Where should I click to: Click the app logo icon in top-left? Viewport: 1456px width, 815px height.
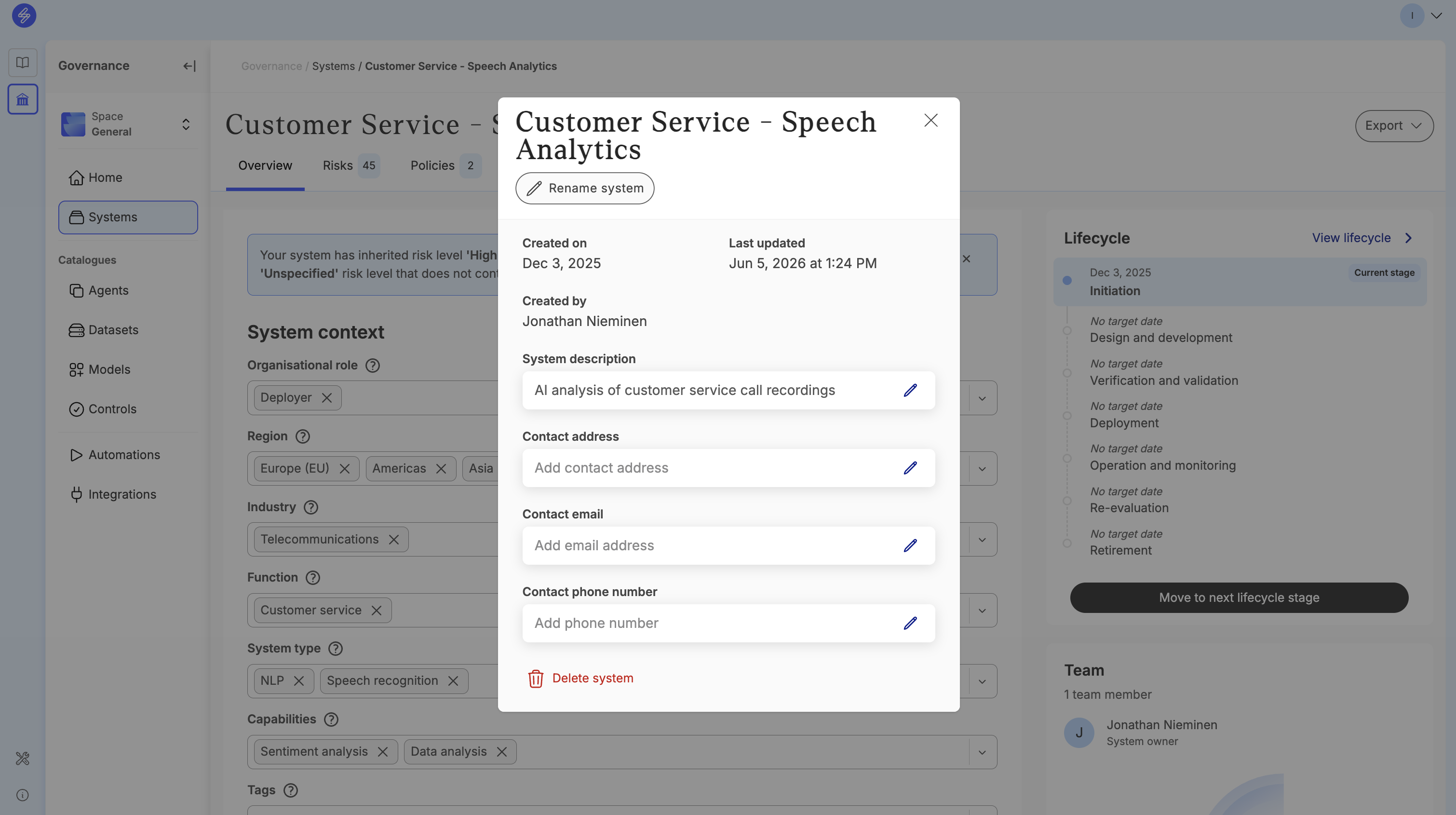click(x=24, y=15)
